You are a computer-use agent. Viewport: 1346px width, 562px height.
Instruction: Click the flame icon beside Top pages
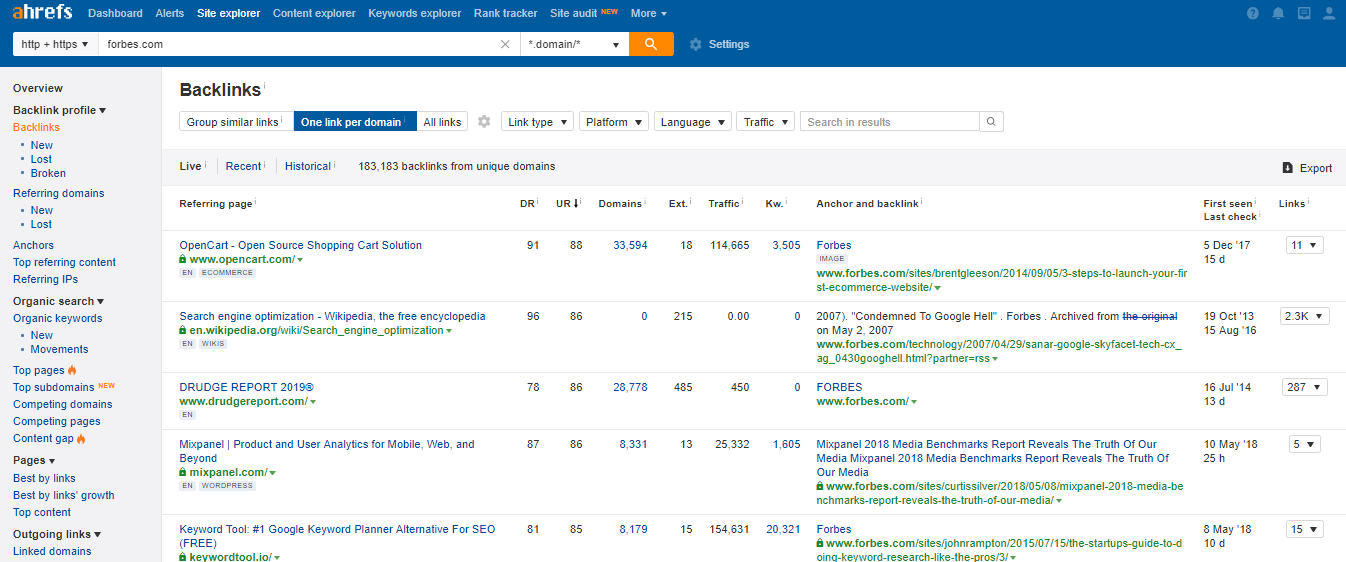[72, 370]
